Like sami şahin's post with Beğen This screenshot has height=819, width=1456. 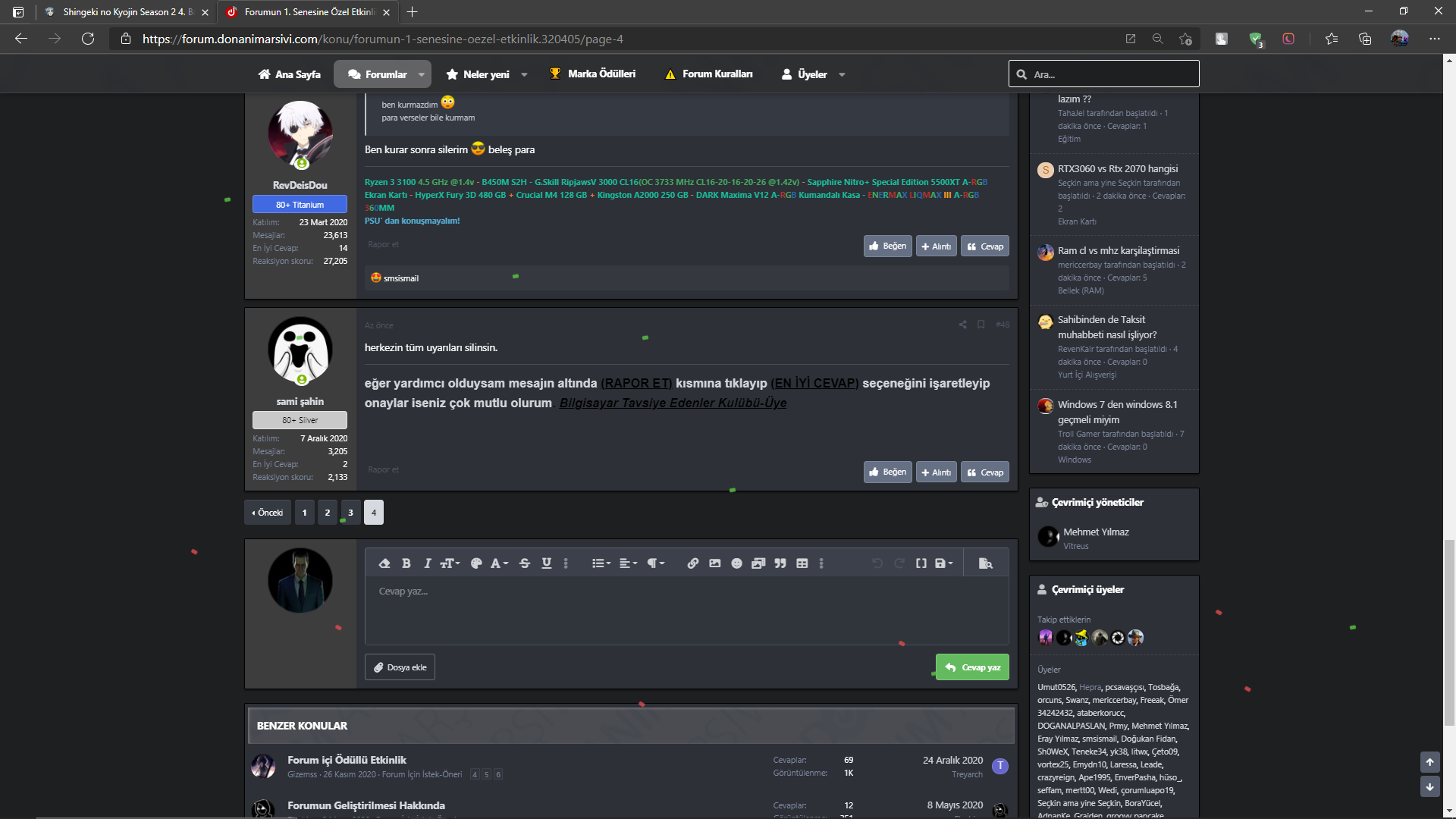tap(887, 472)
